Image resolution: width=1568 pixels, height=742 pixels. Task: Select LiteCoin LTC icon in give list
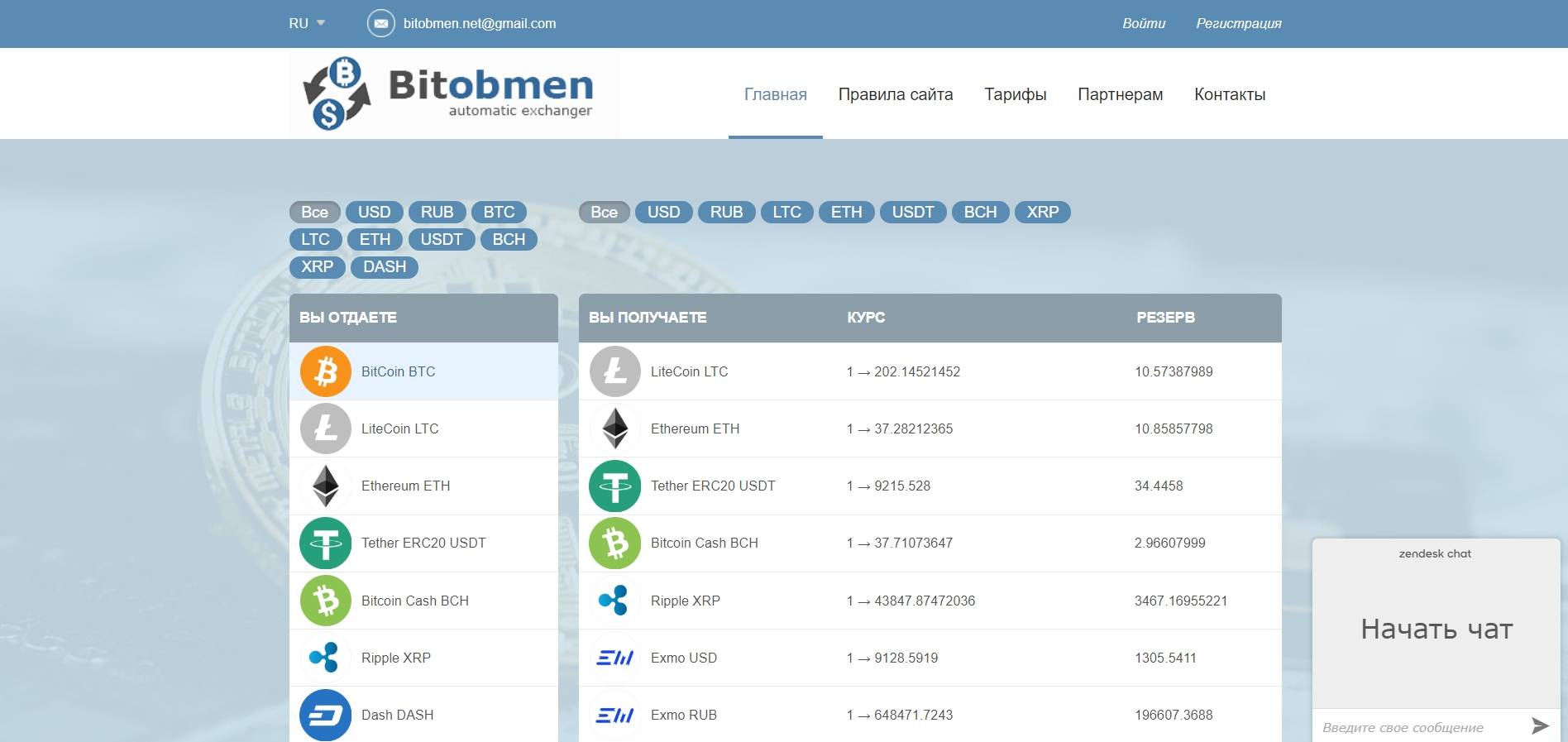pyautogui.click(x=326, y=428)
